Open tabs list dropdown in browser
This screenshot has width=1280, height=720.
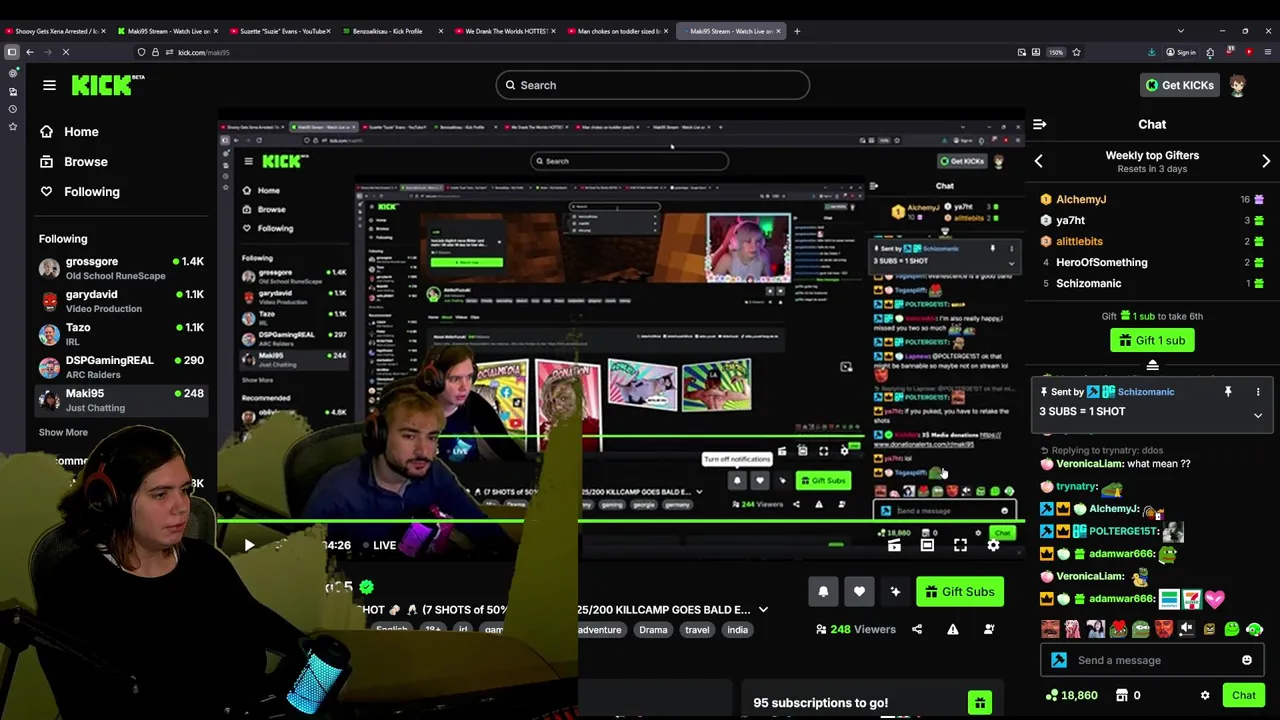click(1180, 31)
